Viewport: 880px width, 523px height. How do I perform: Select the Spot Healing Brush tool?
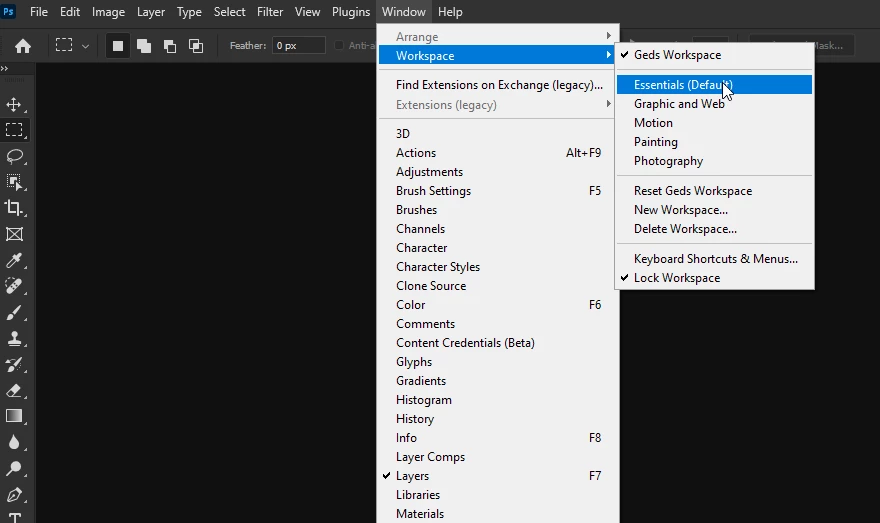(14, 286)
